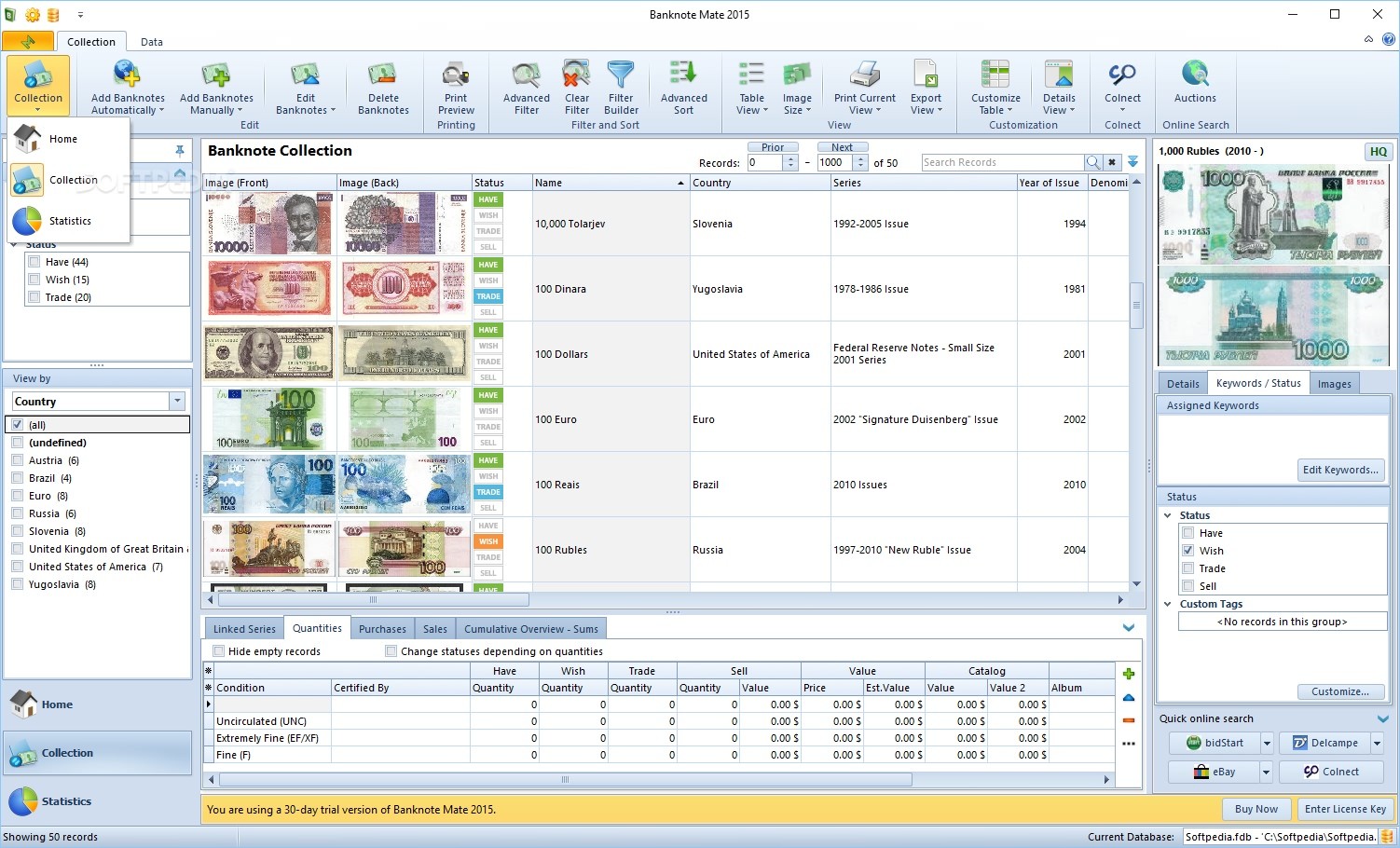This screenshot has width=1400, height=848.
Task: Check the Have (44) status filter
Action: [34, 262]
